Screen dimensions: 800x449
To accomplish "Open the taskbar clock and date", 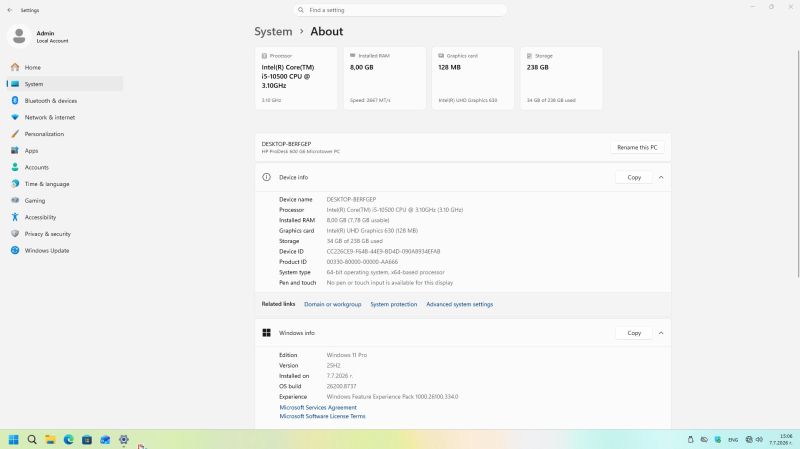I will [x=781, y=440].
